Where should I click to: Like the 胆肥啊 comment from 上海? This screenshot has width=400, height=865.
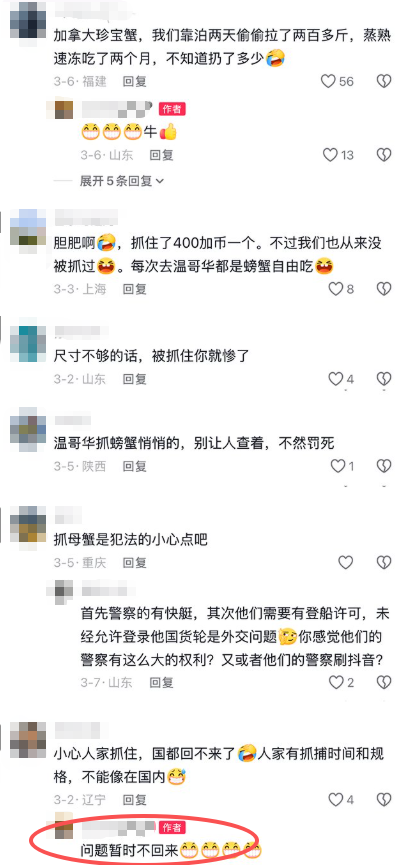point(335,289)
